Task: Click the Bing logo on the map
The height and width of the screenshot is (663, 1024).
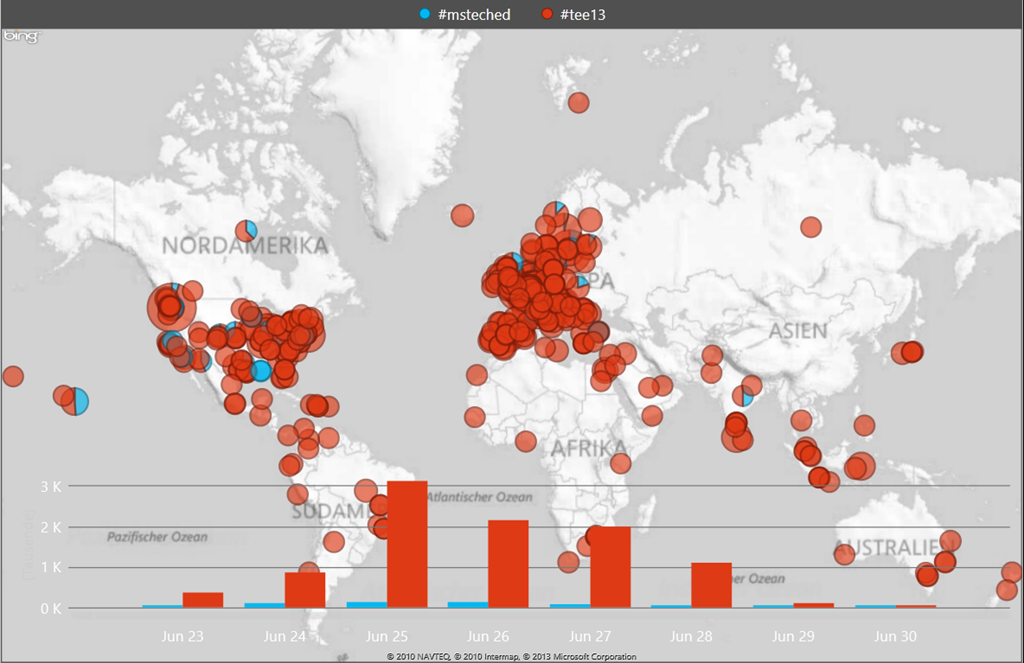Action: 20,37
